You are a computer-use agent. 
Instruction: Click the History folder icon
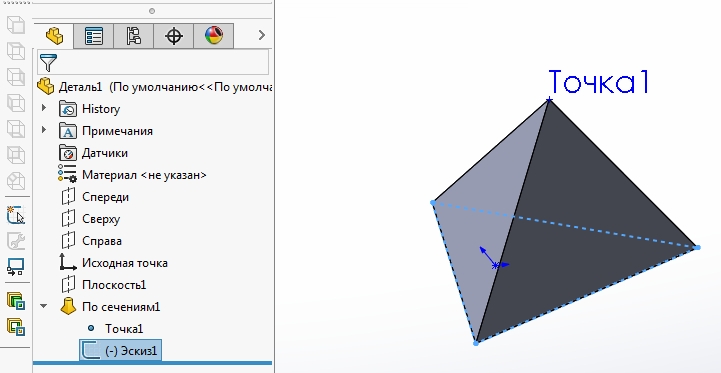(x=68, y=109)
